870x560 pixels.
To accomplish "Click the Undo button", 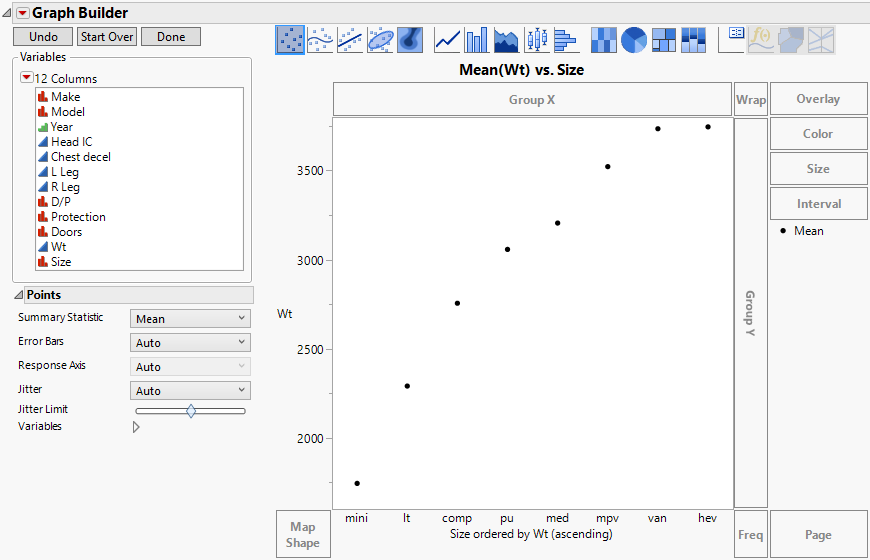I will (43, 37).
